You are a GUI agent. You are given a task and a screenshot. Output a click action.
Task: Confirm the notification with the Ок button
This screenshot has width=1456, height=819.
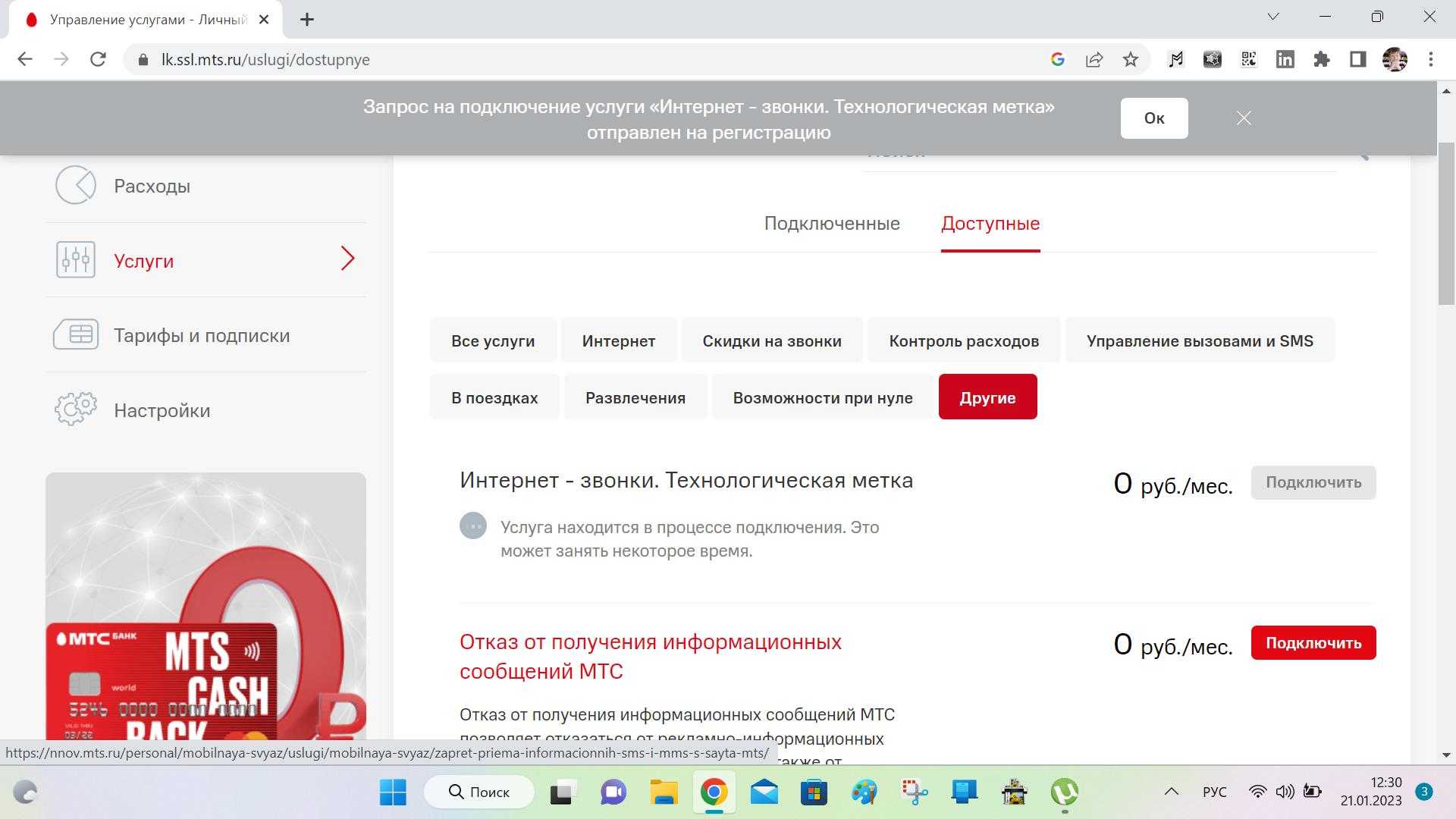pyautogui.click(x=1154, y=118)
